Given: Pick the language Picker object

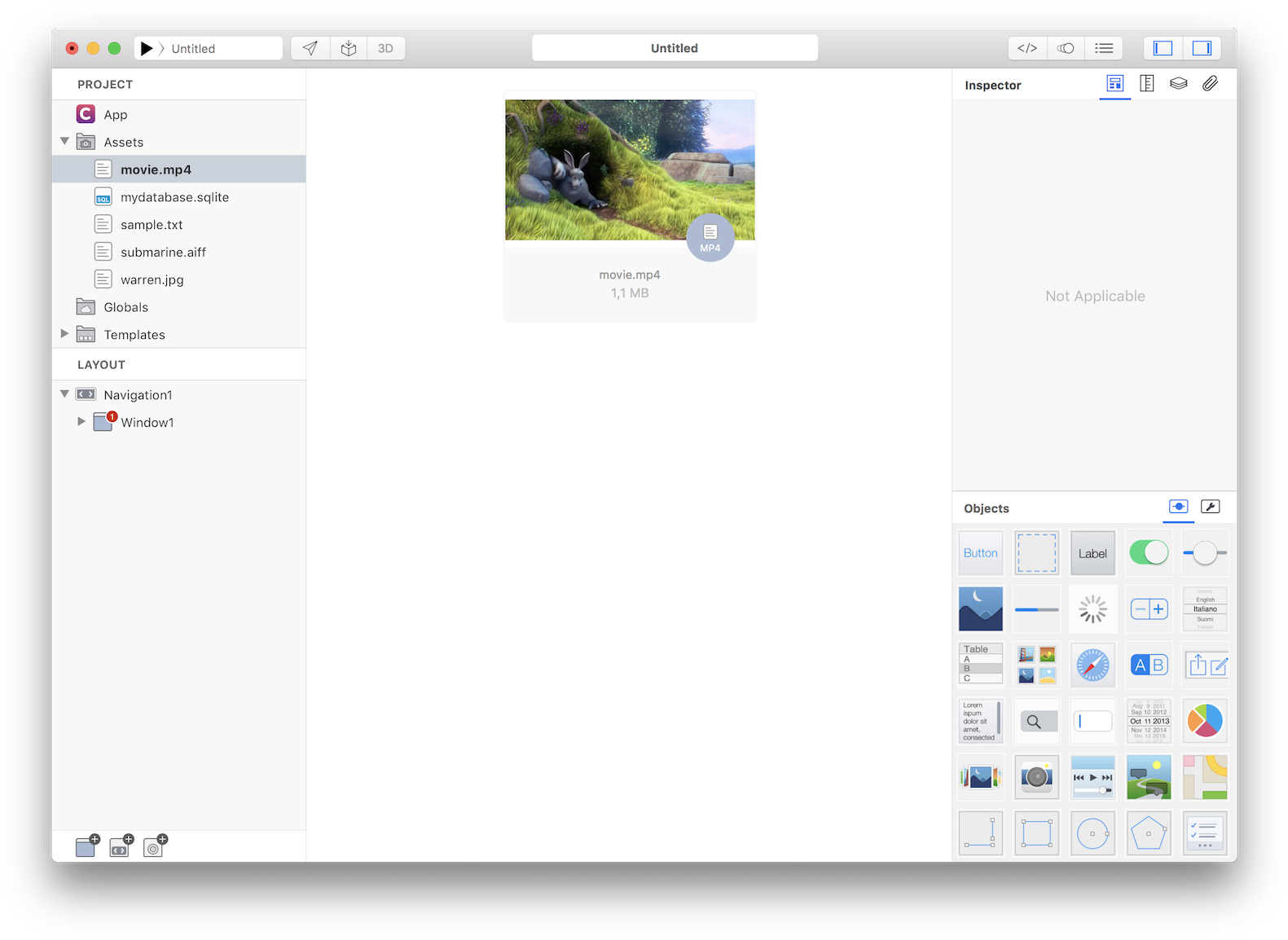Looking at the screenshot, I should tap(1205, 609).
